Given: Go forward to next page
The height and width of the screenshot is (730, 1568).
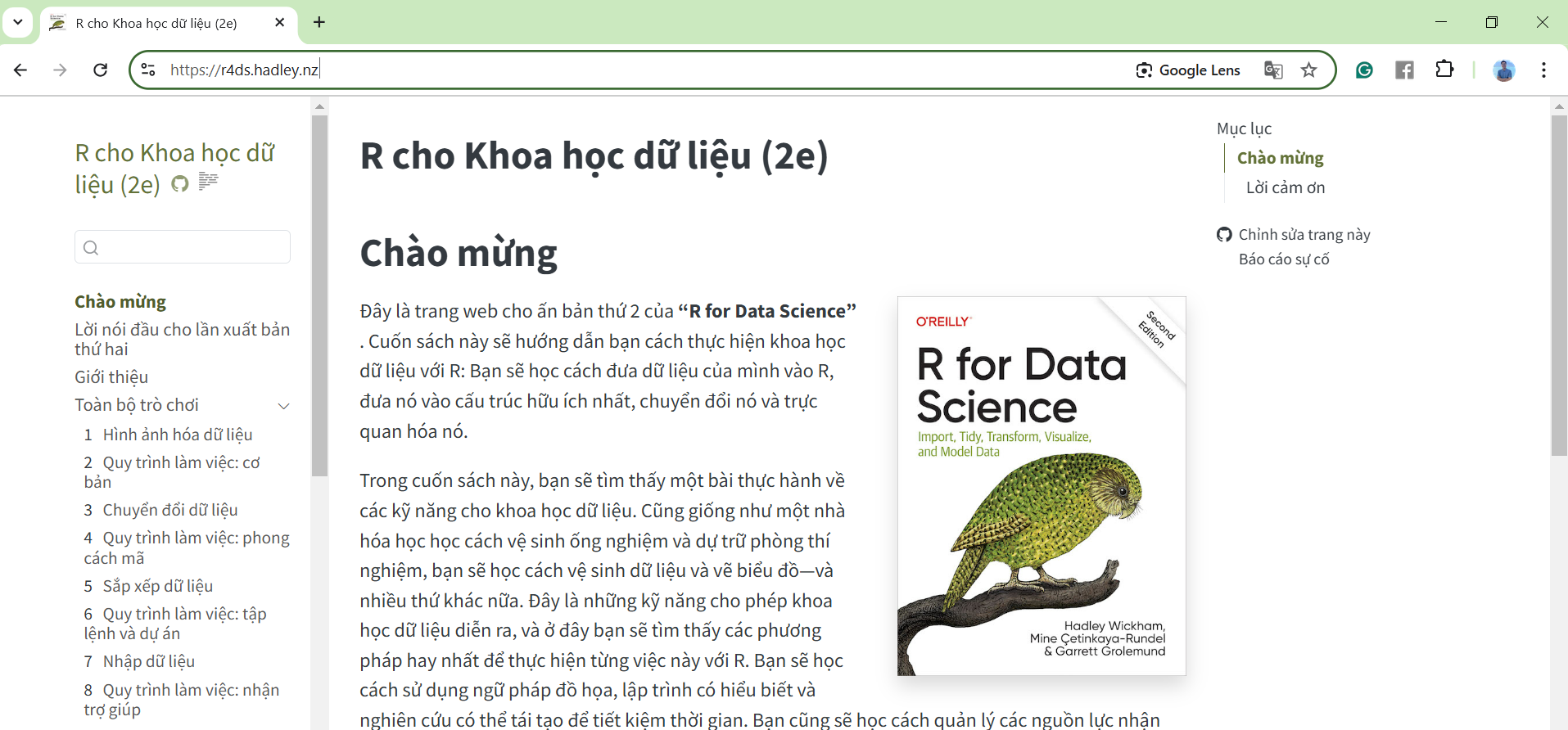Looking at the screenshot, I should point(60,70).
